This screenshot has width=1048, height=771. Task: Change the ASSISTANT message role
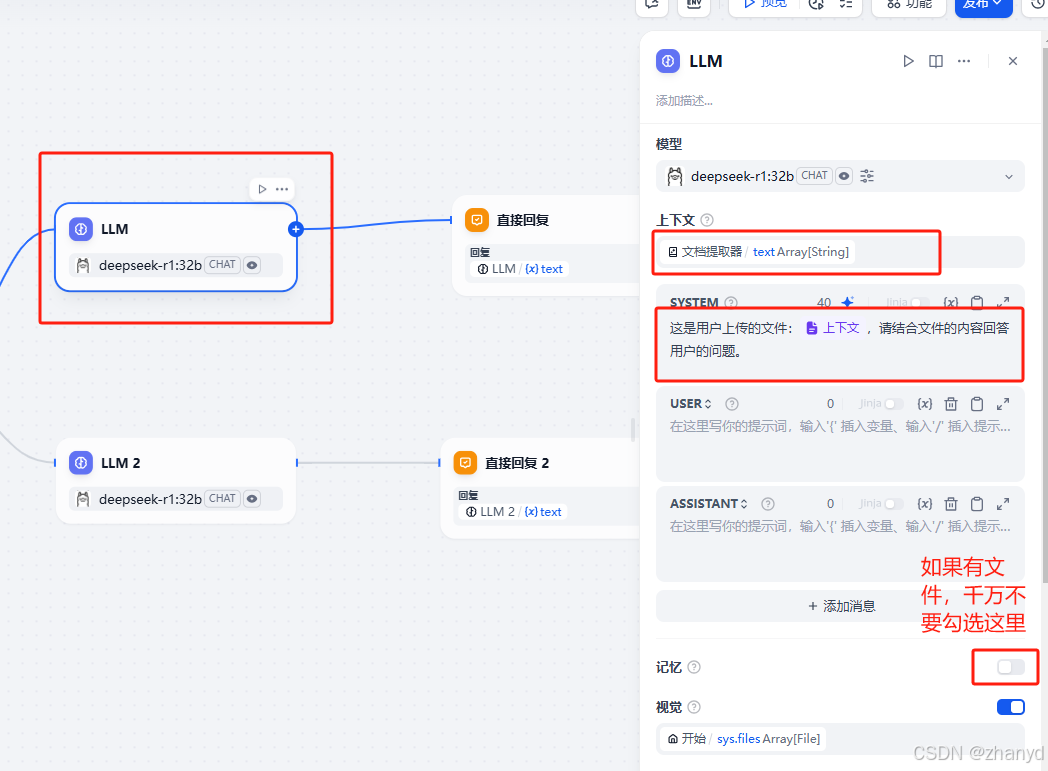point(708,504)
